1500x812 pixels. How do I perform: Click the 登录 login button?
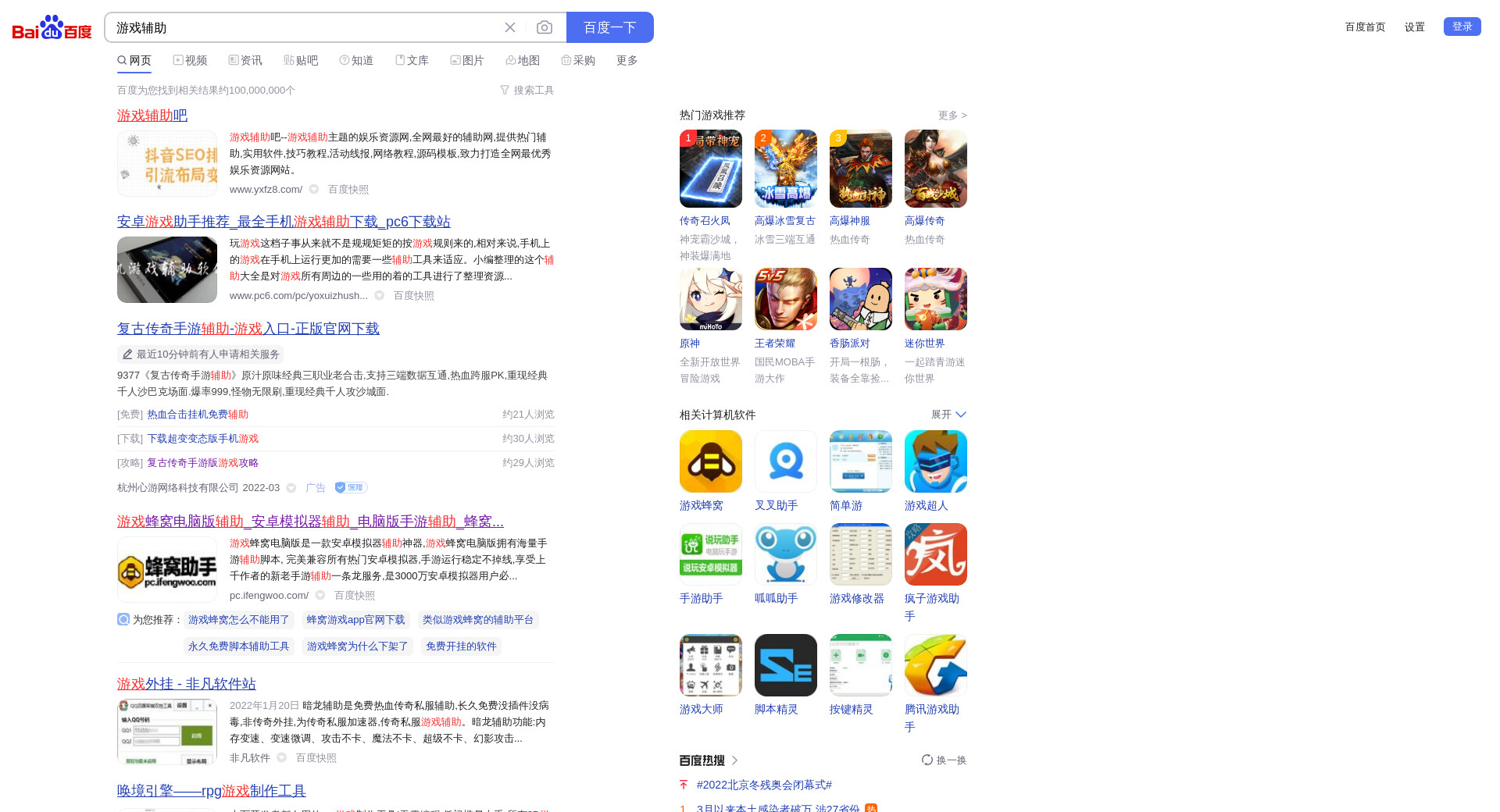tap(1462, 27)
